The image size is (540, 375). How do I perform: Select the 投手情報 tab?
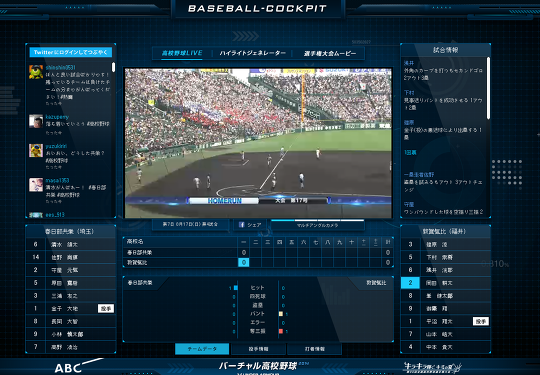258,349
